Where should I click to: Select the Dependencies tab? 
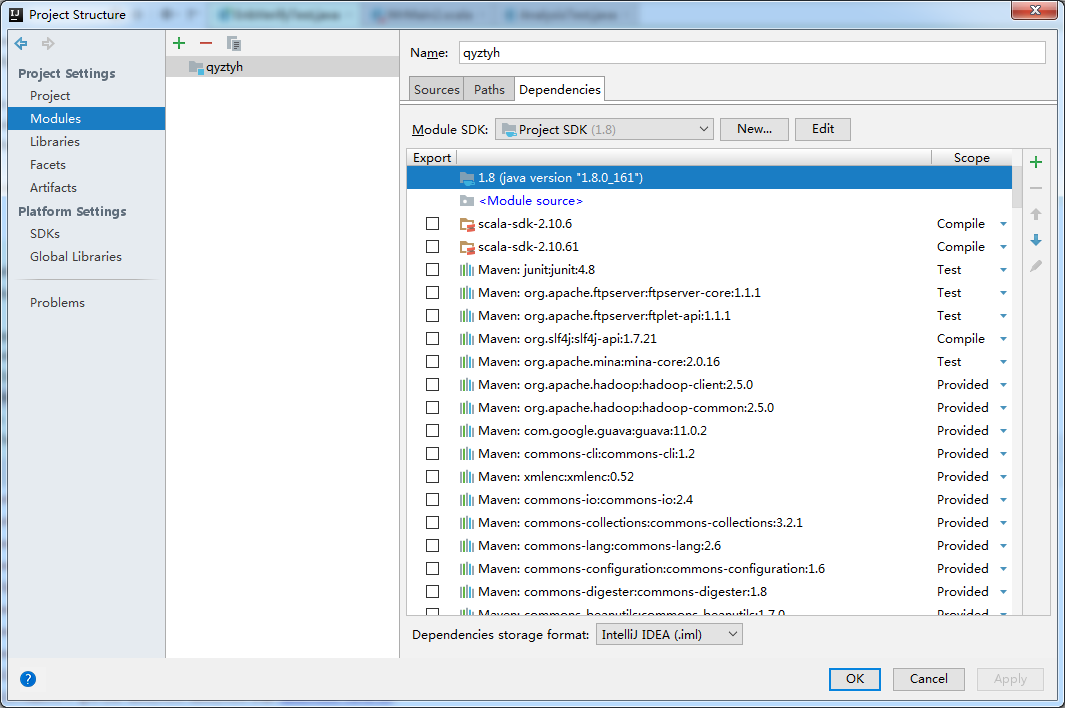560,90
